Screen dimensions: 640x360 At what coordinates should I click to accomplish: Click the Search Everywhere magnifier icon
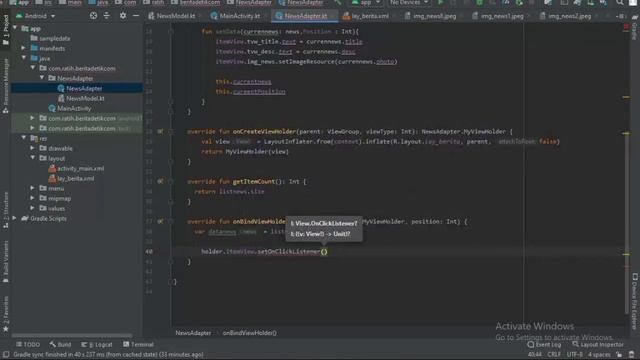pos(620,2)
